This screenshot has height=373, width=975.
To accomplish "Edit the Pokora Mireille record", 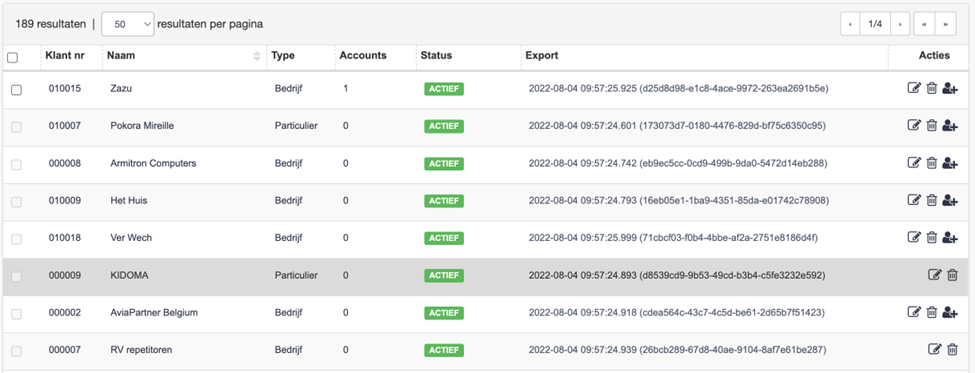I will (913, 126).
